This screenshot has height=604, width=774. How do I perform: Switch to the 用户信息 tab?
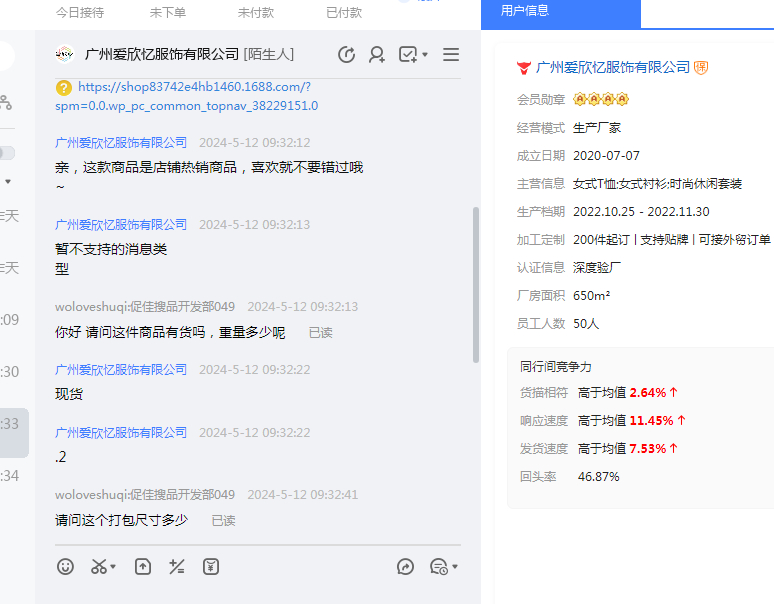point(525,11)
